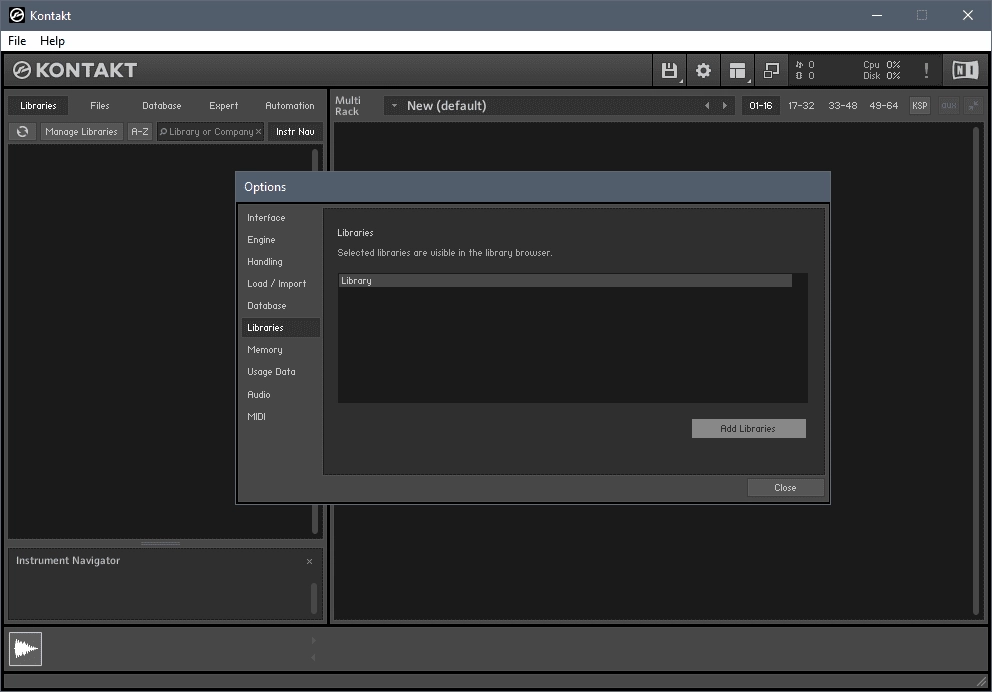Viewport: 992px width, 692px height.
Task: Click the Library column header
Action: tap(565, 281)
